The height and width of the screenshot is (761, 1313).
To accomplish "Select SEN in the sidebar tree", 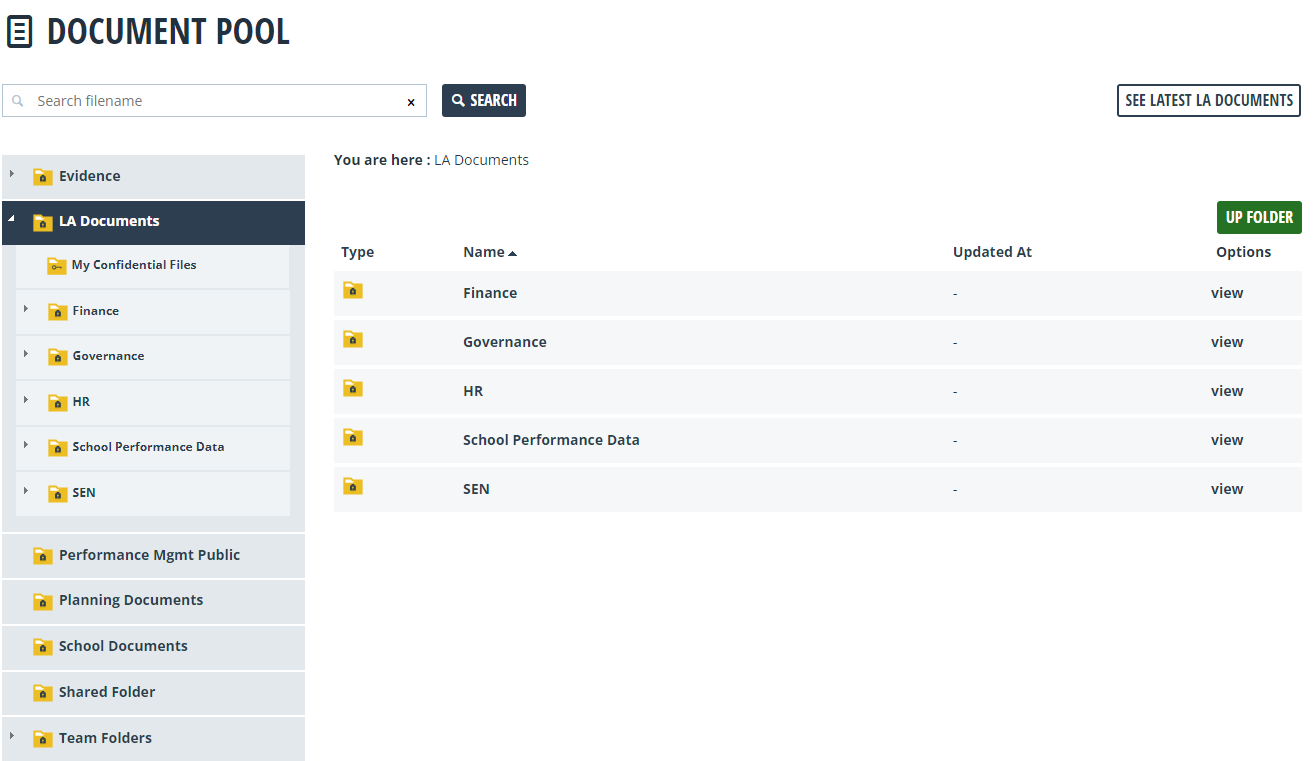I will (153, 494).
